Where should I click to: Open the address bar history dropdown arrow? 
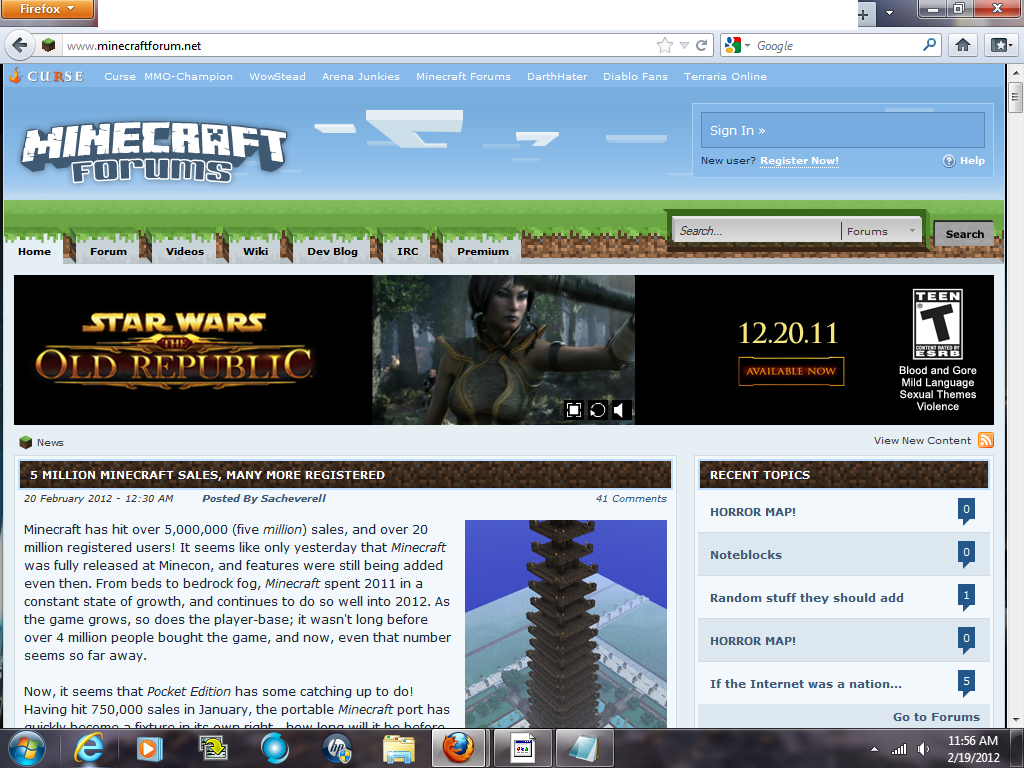[x=684, y=45]
